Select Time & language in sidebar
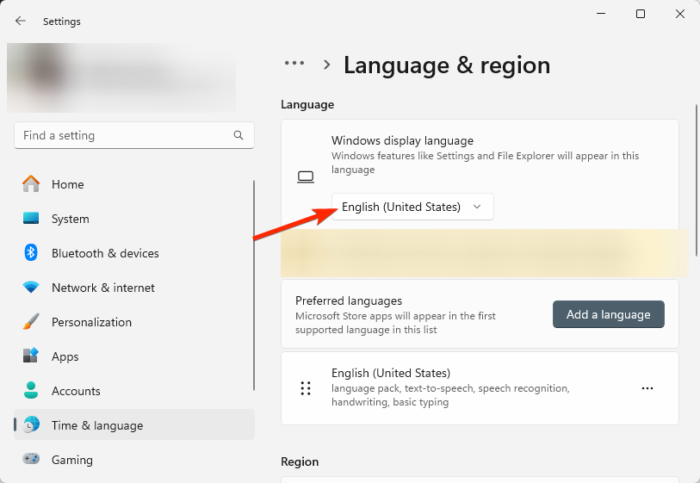 pyautogui.click(x=97, y=425)
